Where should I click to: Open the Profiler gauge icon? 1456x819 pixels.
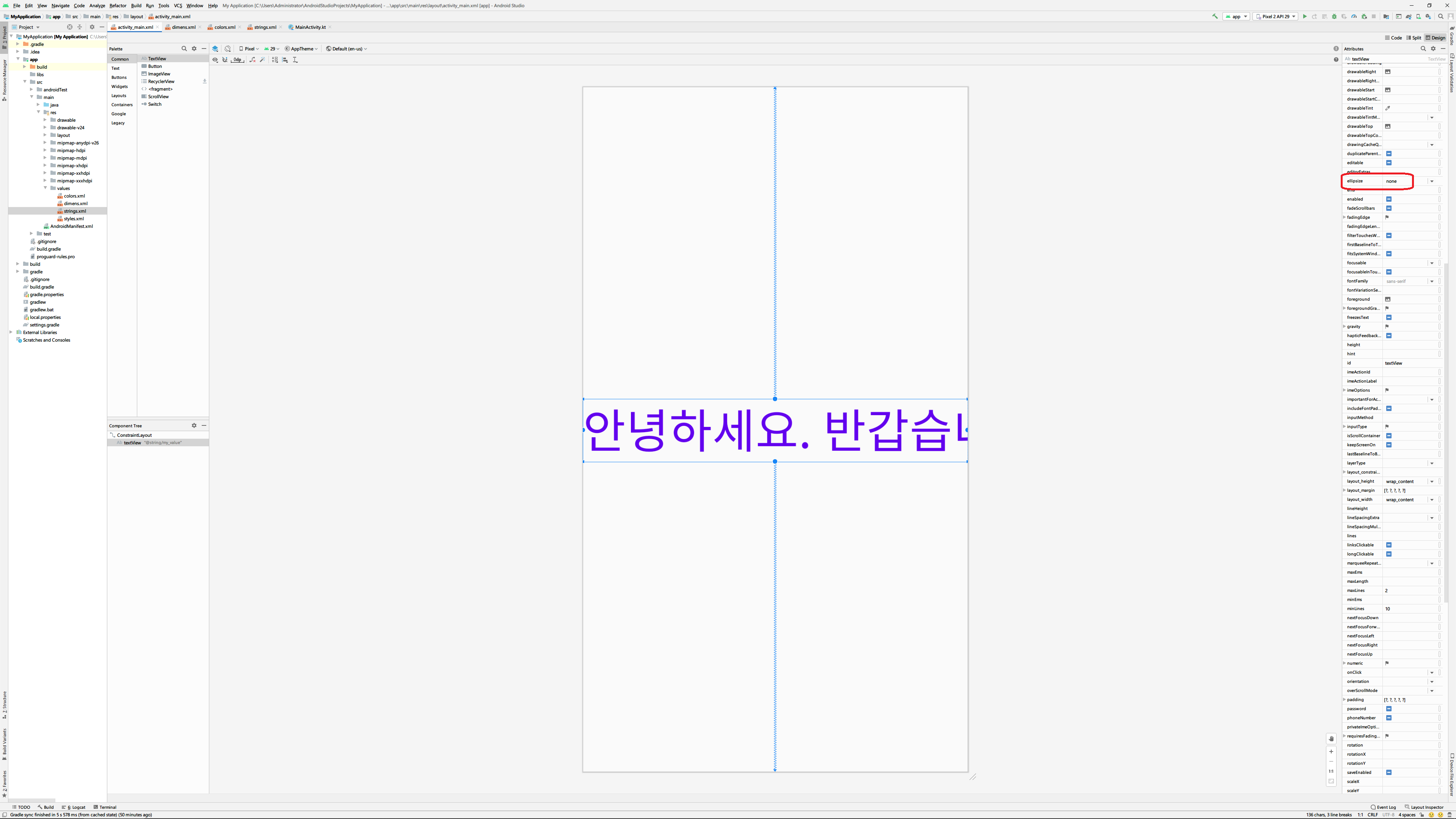(1354, 16)
